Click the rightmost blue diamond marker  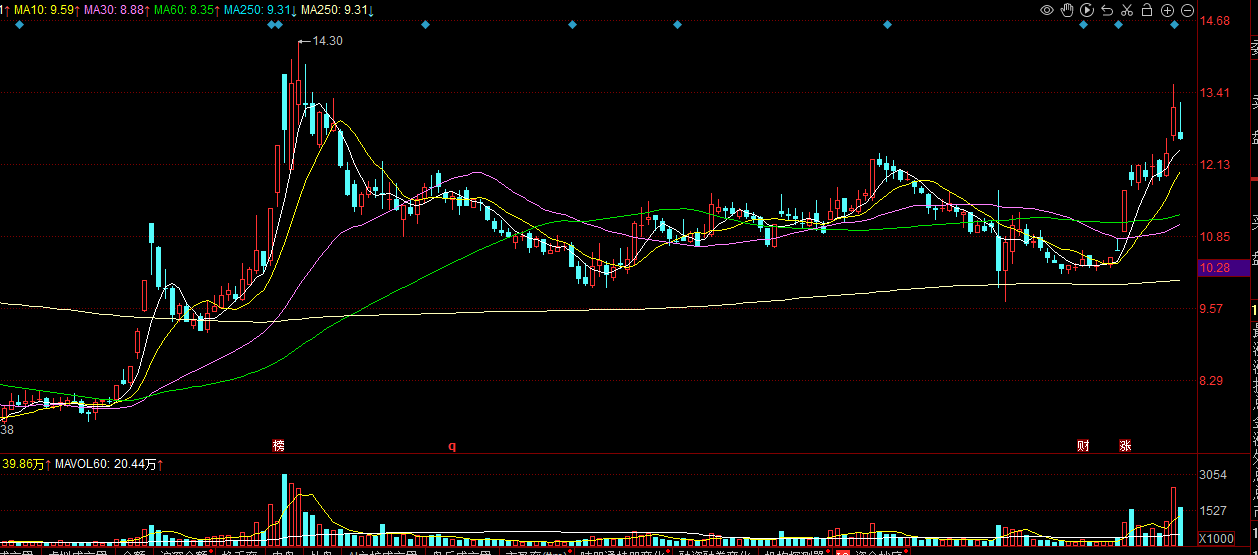pyautogui.click(x=1174, y=25)
